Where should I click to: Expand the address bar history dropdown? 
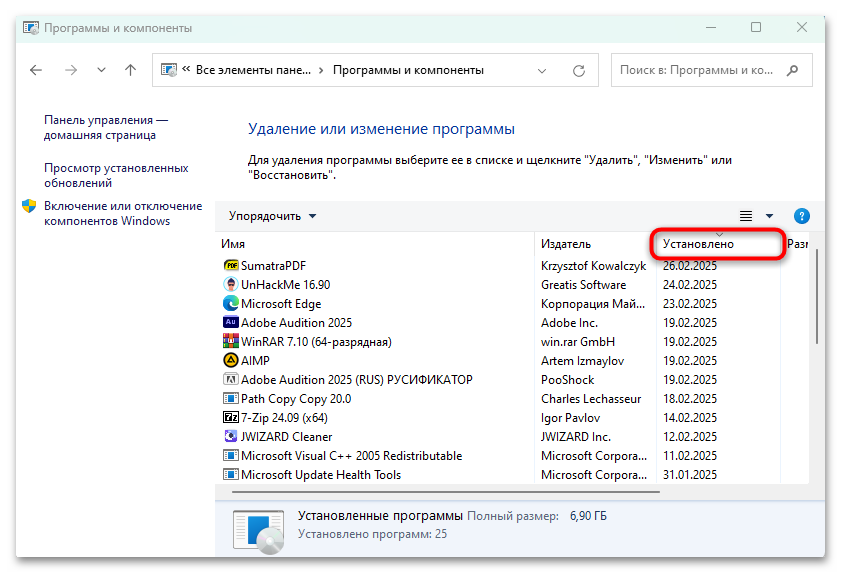[x=542, y=71]
